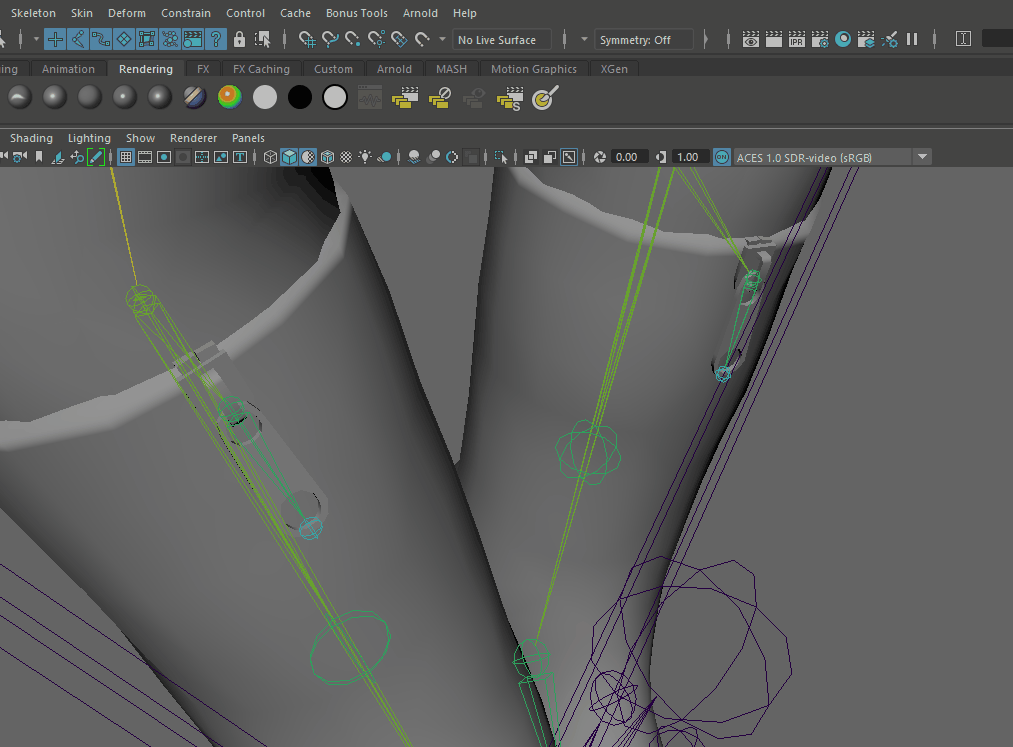Click the gamma value field showing 1.00
Screen dimensions: 1013x747
687,157
